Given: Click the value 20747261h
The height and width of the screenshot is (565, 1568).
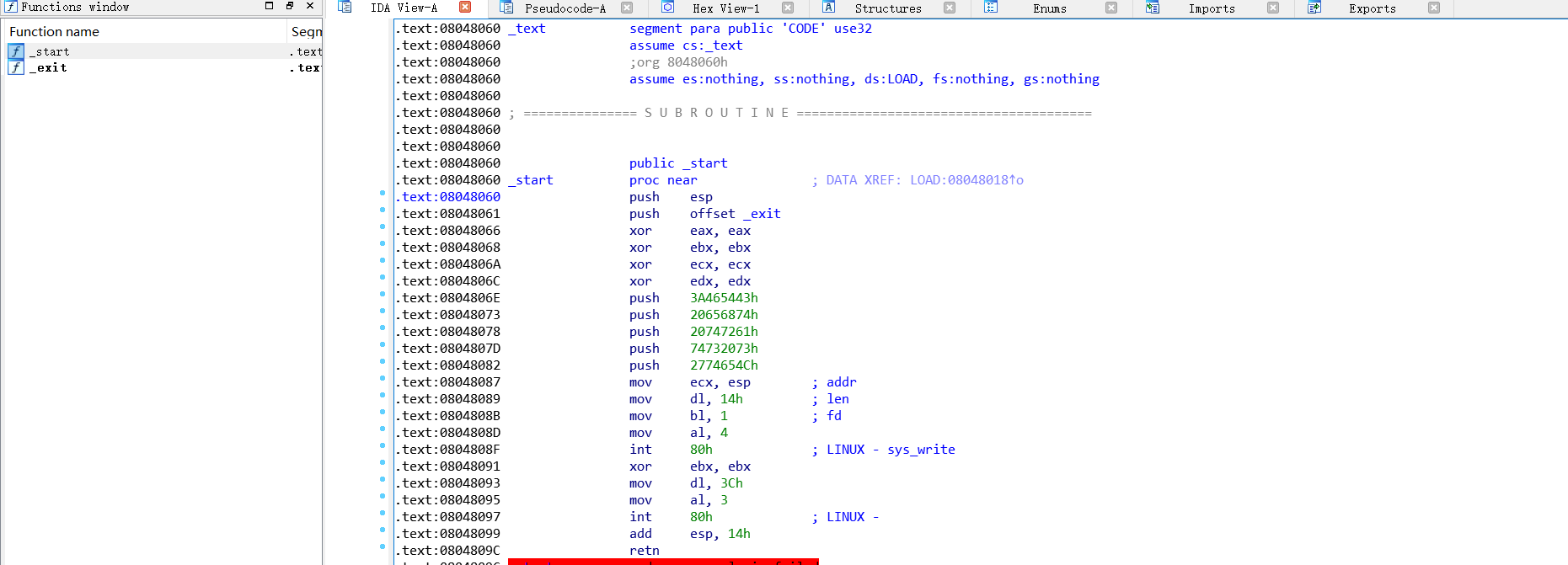Looking at the screenshot, I should [724, 332].
